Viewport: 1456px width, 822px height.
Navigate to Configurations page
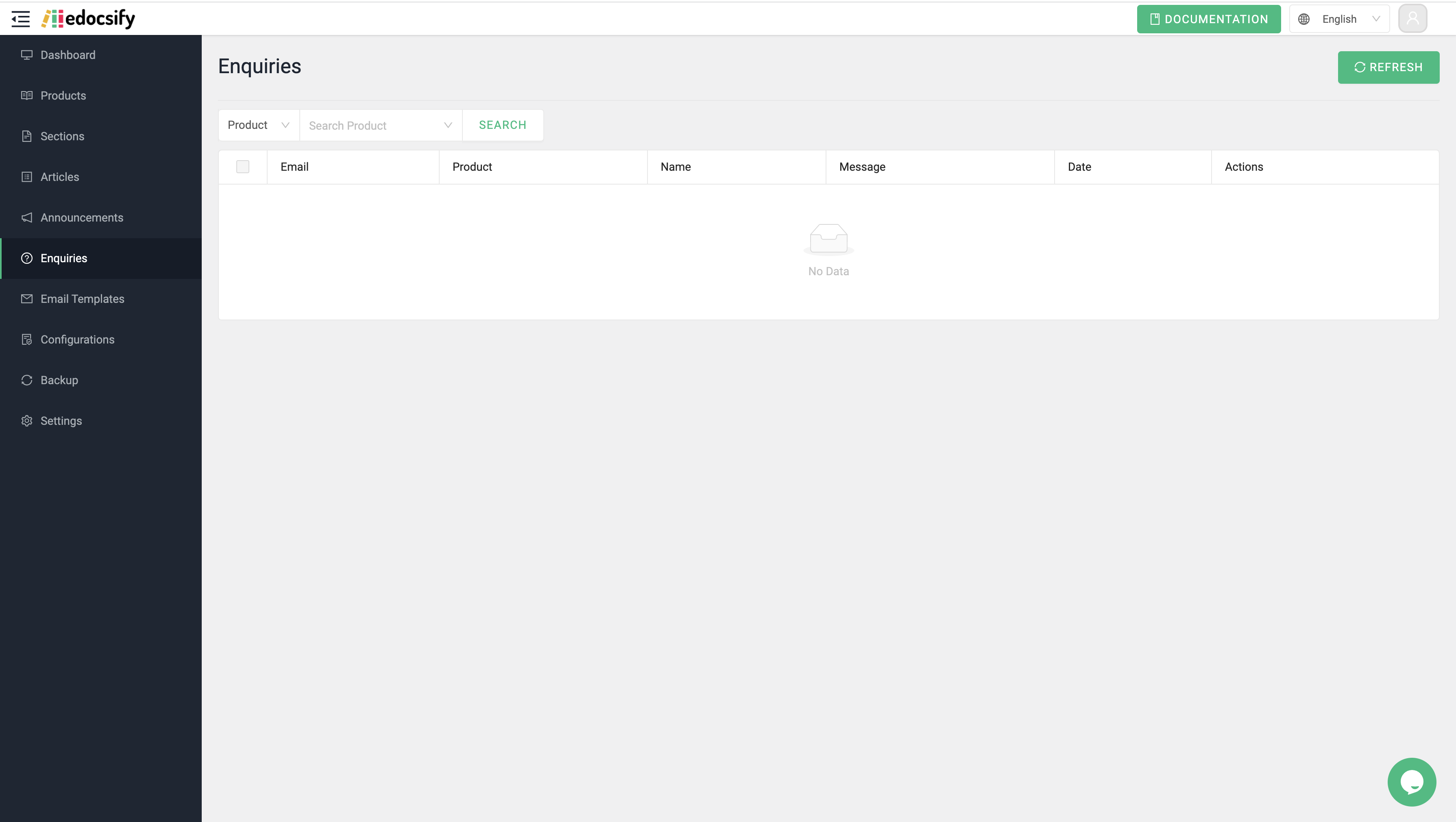point(77,339)
